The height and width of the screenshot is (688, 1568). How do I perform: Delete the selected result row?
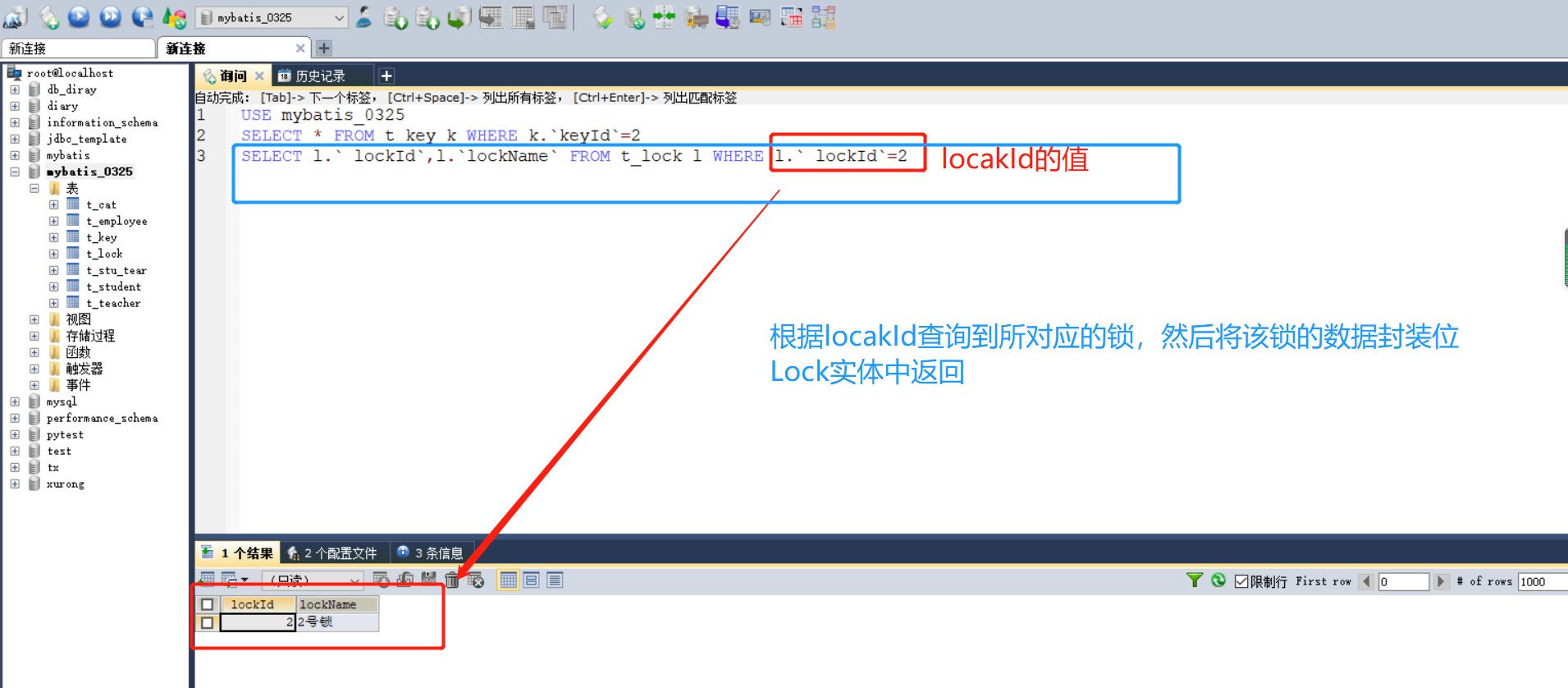(x=452, y=580)
